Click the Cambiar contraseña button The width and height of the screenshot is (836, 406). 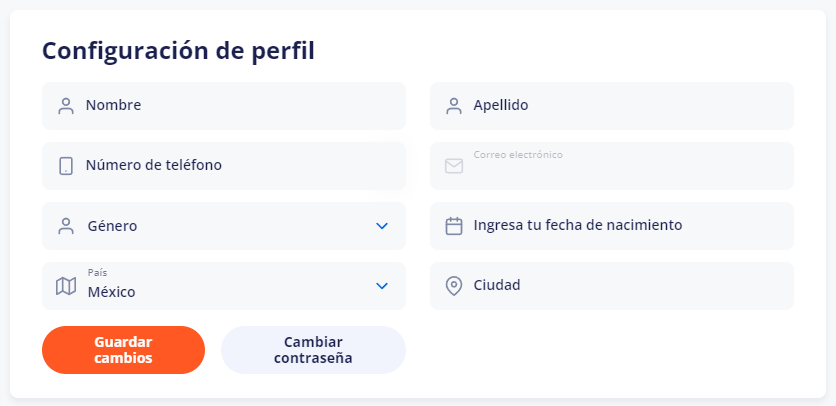pyautogui.click(x=313, y=349)
